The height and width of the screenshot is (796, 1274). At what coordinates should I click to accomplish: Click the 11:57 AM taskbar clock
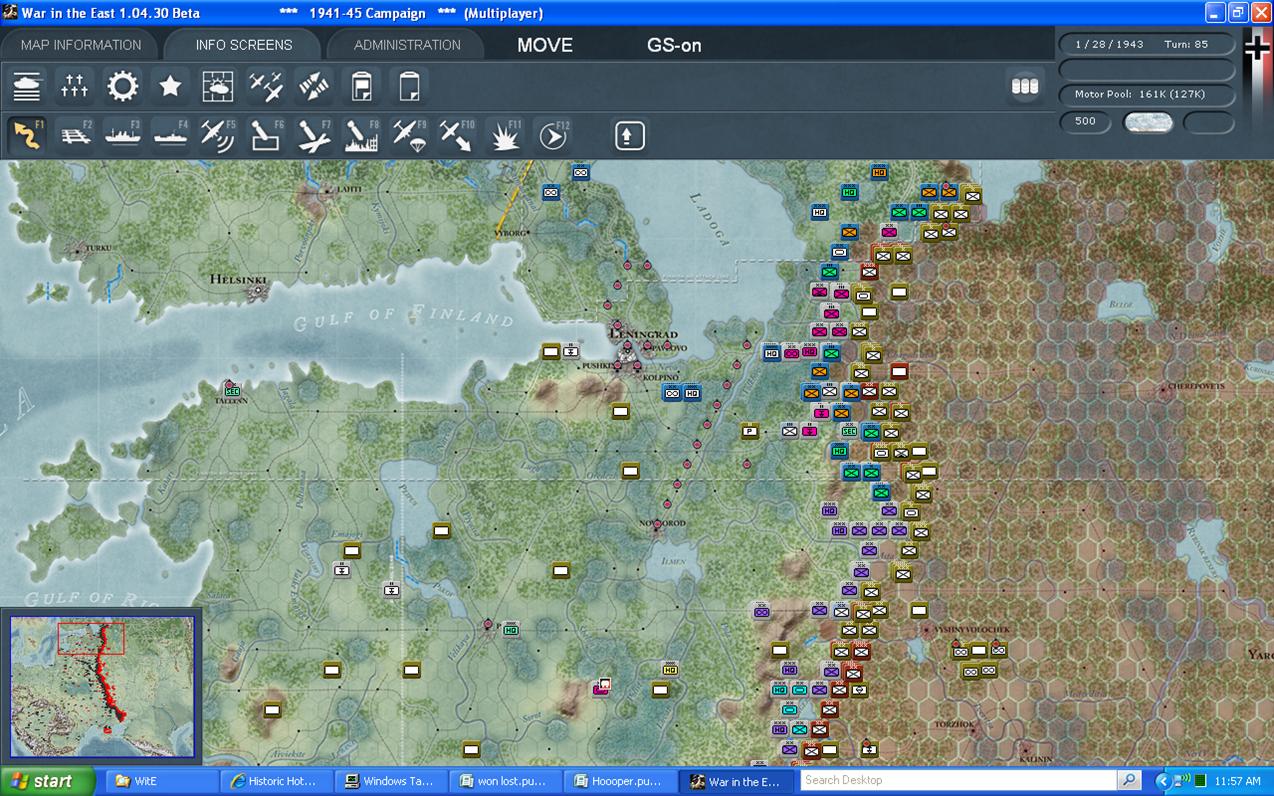click(x=1239, y=781)
